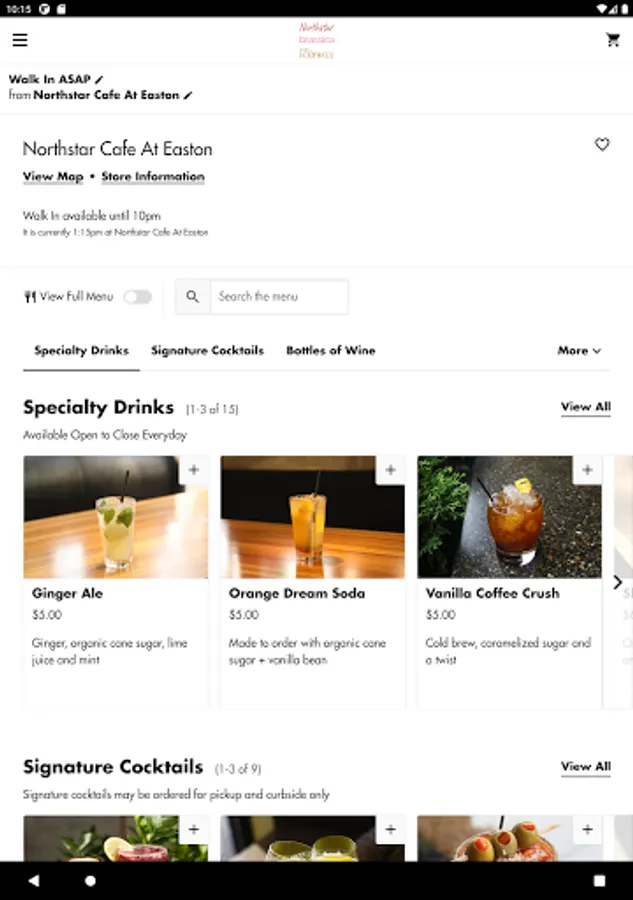View All Specialty Drinks
Viewport: 633px width, 900px height.
(585, 407)
